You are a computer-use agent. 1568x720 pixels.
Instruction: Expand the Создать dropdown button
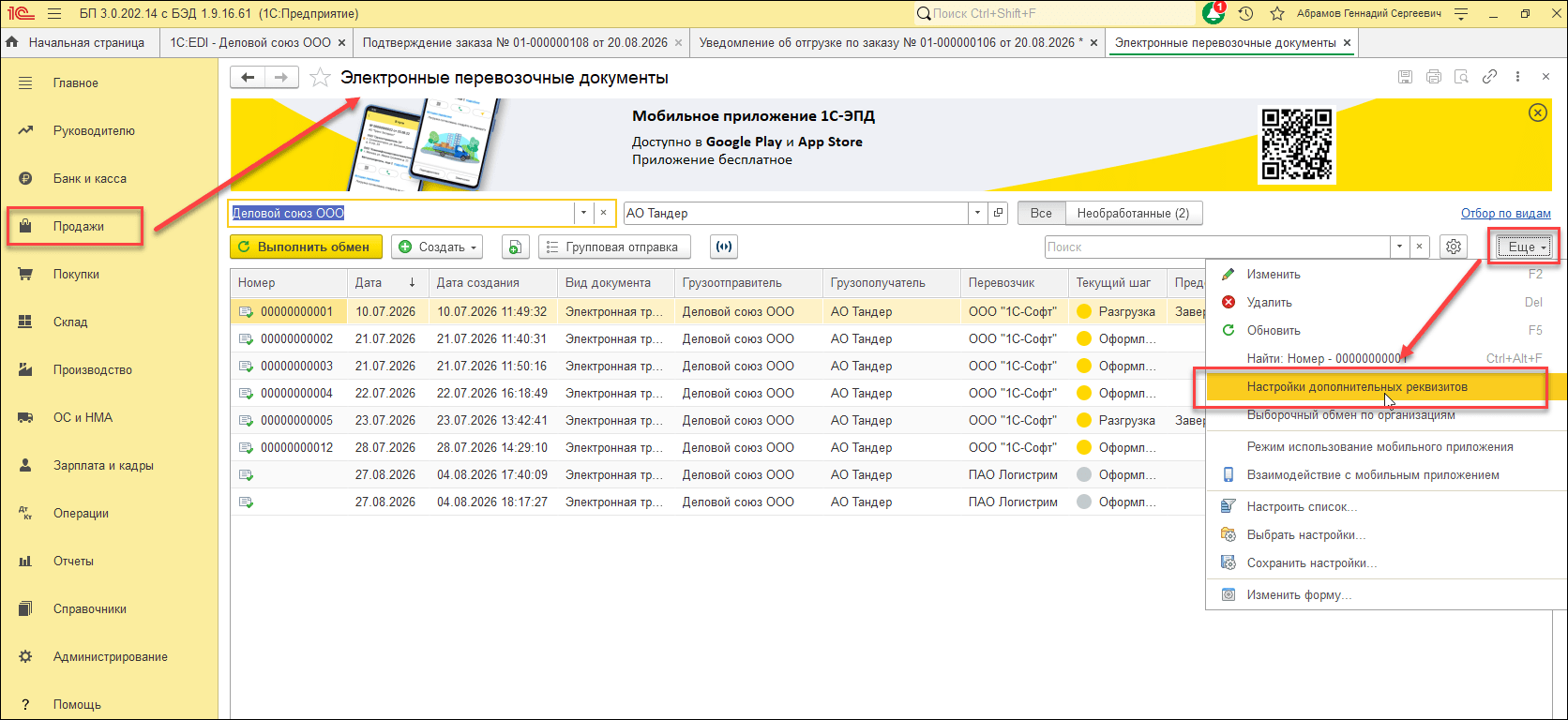[437, 247]
